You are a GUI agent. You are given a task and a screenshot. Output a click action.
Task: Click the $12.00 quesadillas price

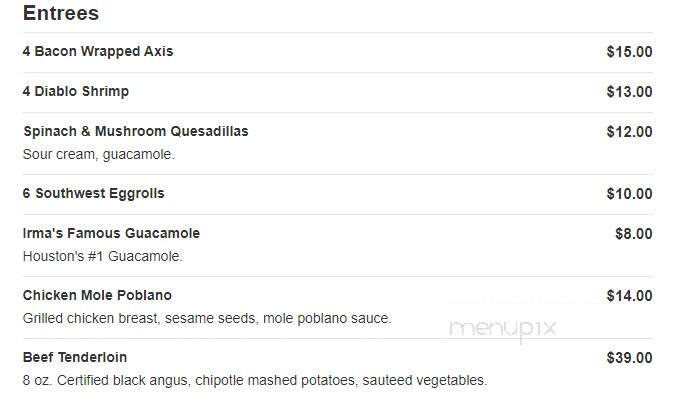click(629, 132)
